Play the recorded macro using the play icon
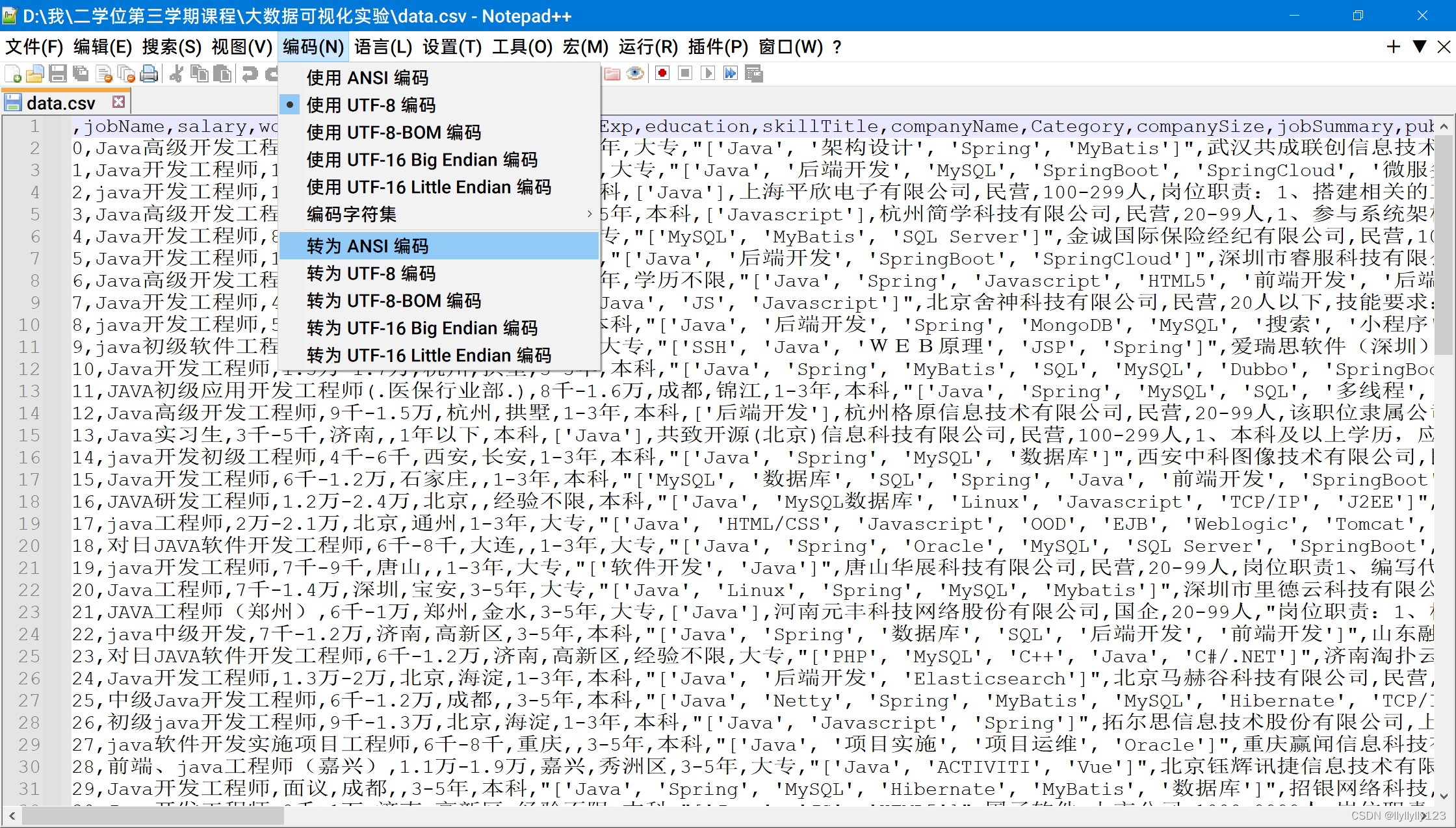This screenshot has width=1456, height=828. tap(708, 73)
